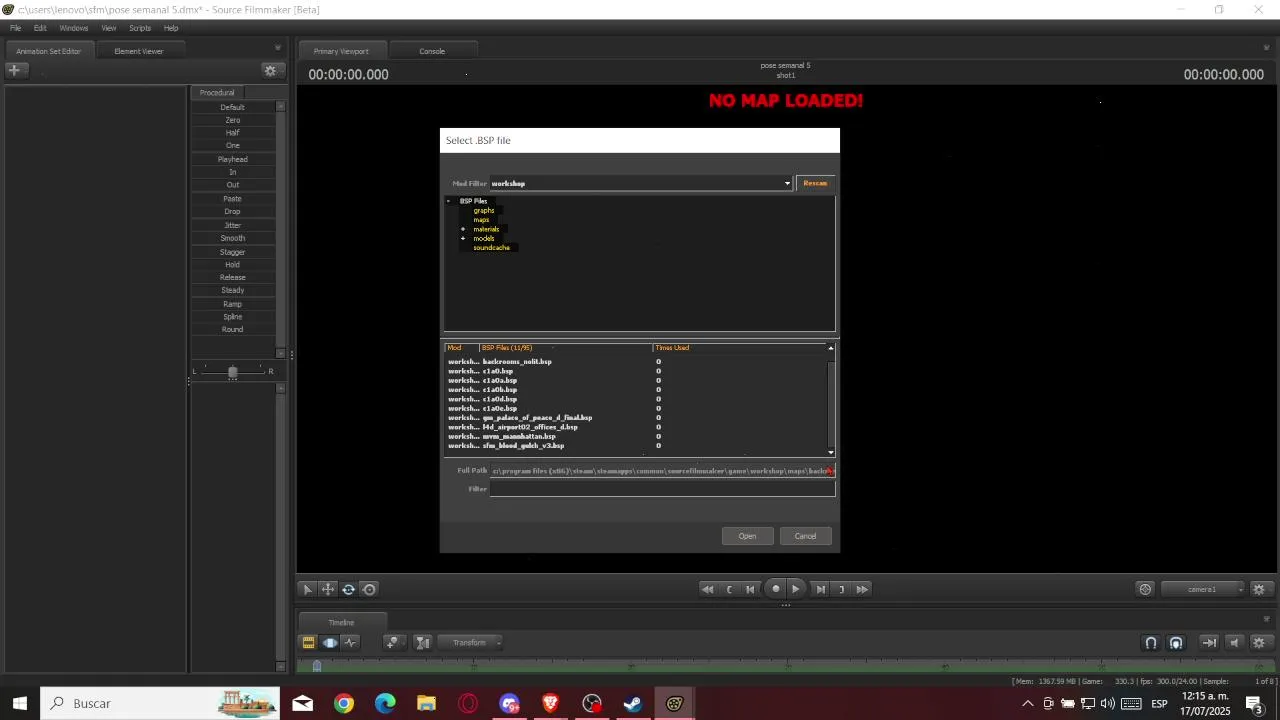Select the viewport rotate tool
1280x720 pixels.
349,589
